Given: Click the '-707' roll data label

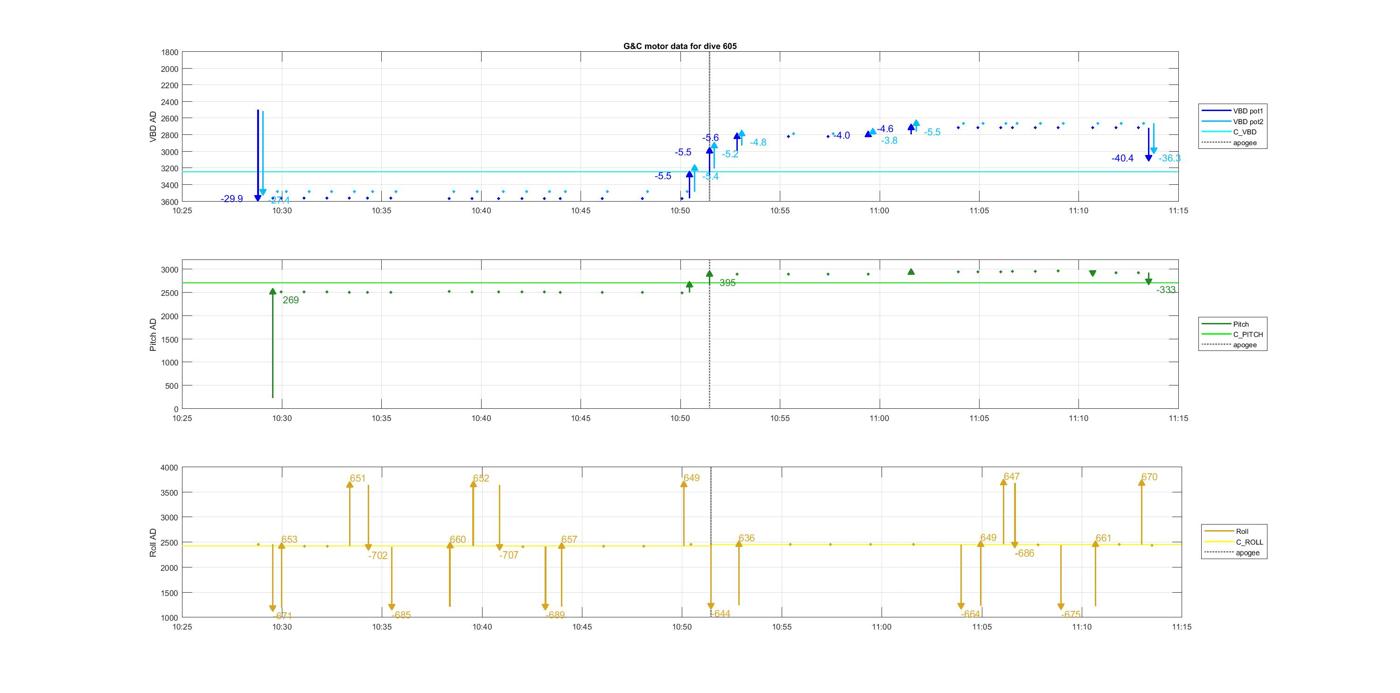Looking at the screenshot, I should coord(509,555).
